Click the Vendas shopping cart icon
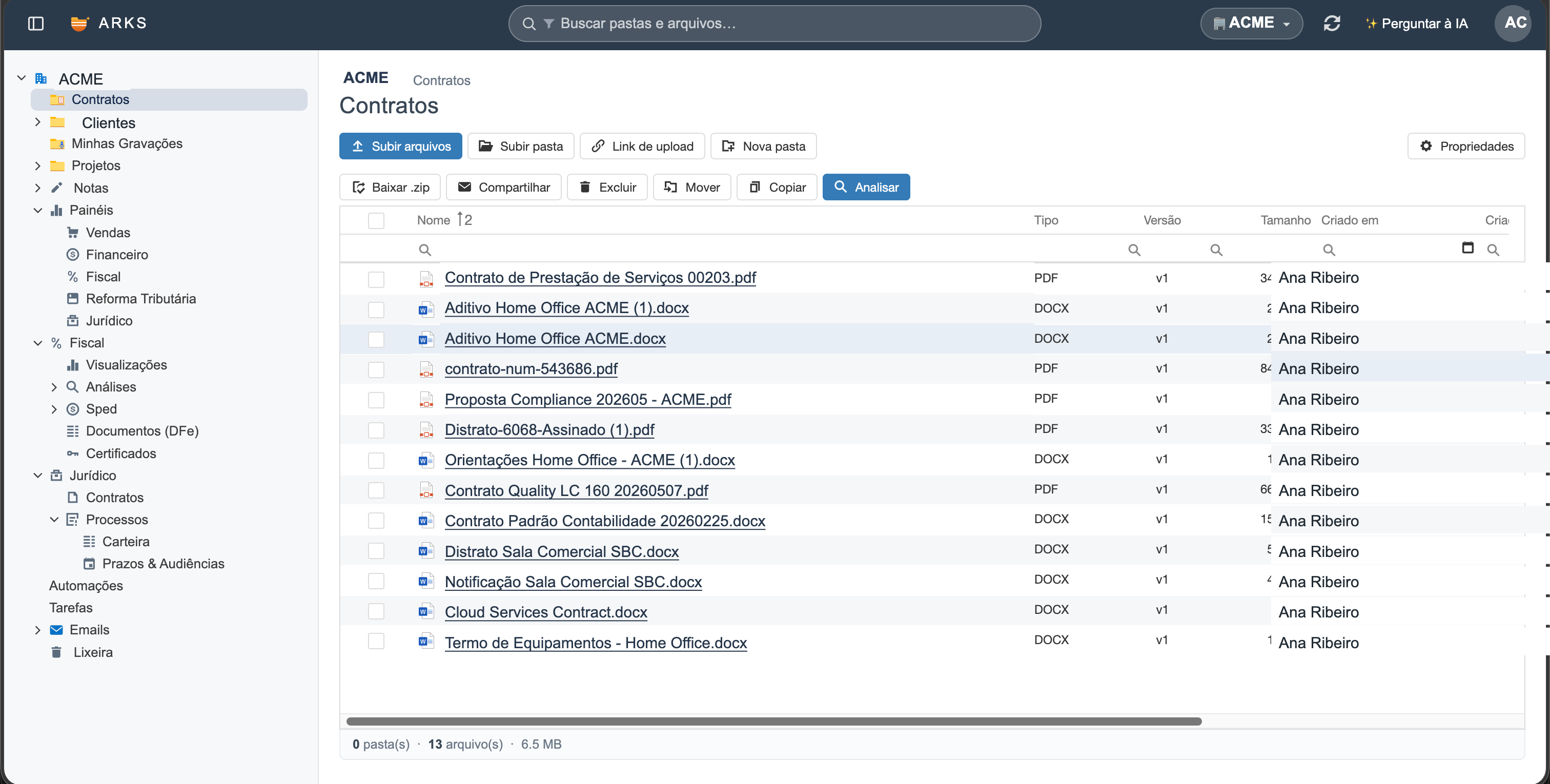1550x784 pixels. click(73, 233)
